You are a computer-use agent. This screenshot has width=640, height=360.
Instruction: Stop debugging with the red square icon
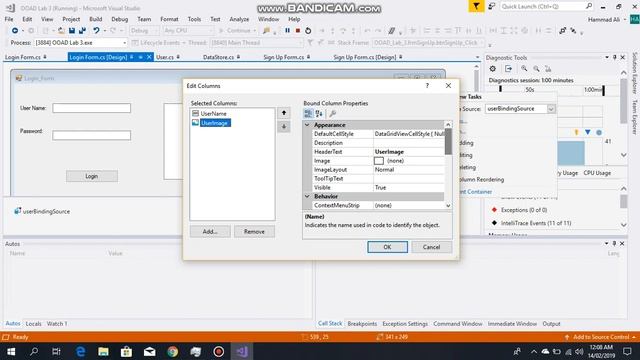[x=298, y=31]
